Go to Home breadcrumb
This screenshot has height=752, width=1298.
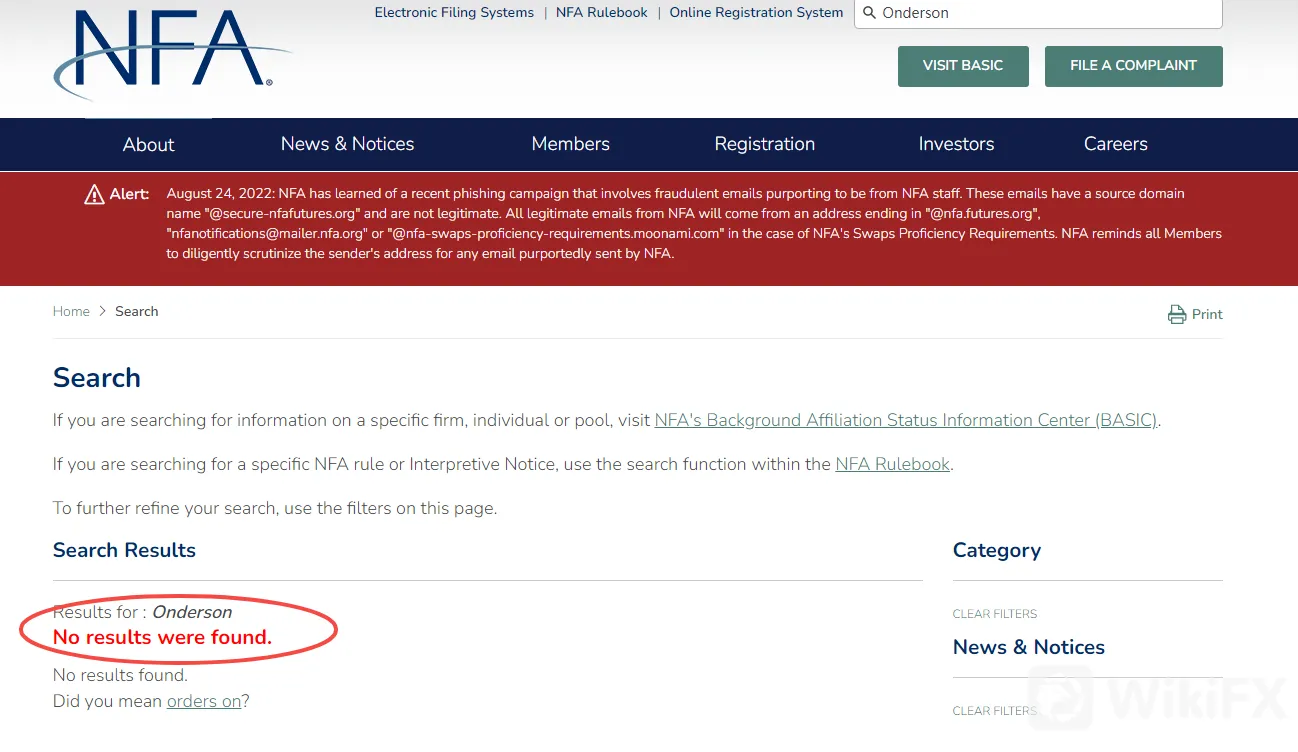(x=71, y=312)
